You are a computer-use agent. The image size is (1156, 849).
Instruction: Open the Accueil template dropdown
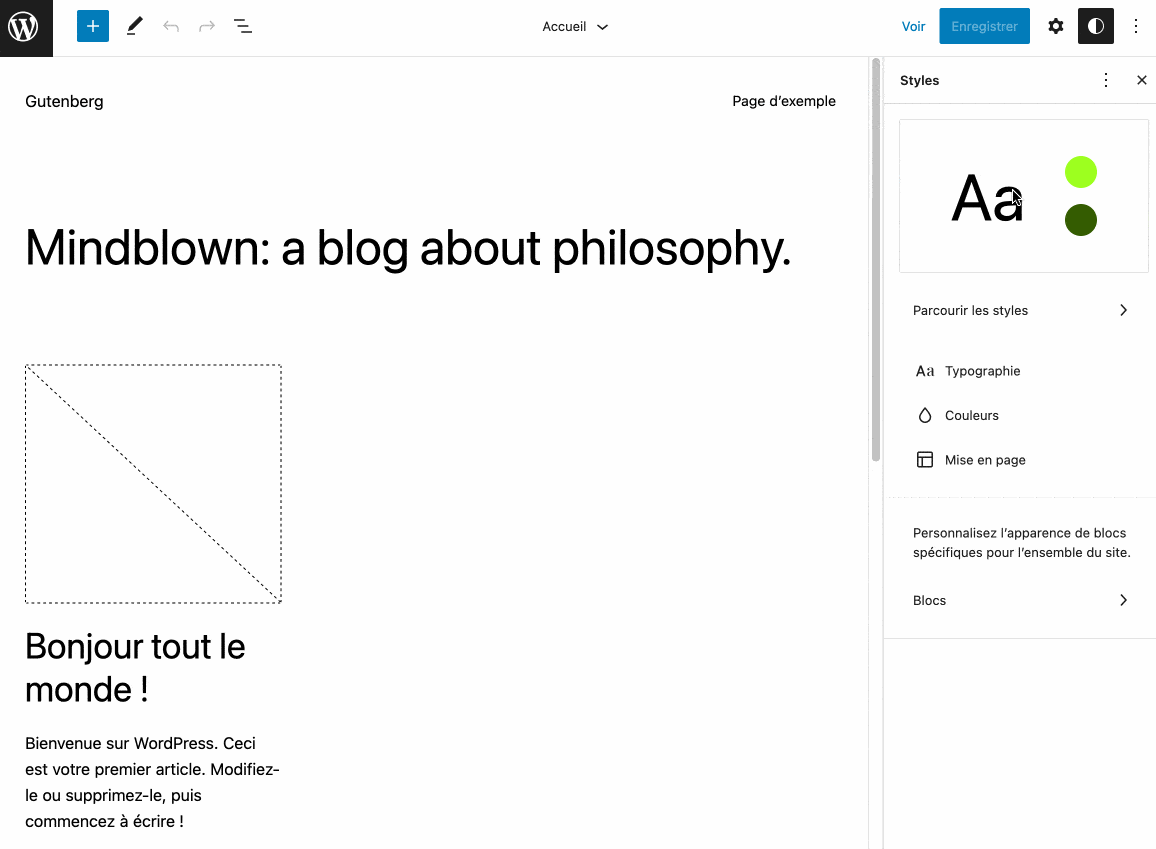(575, 27)
